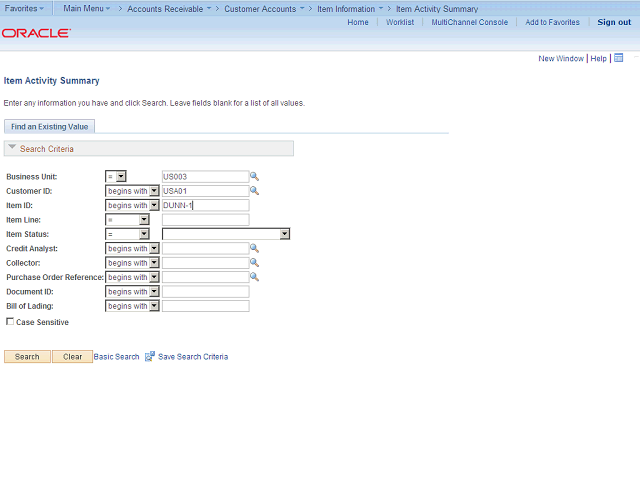Open Customer Accounts breadcrumb menu
Screen dimensions: 640x480
click(264, 9)
